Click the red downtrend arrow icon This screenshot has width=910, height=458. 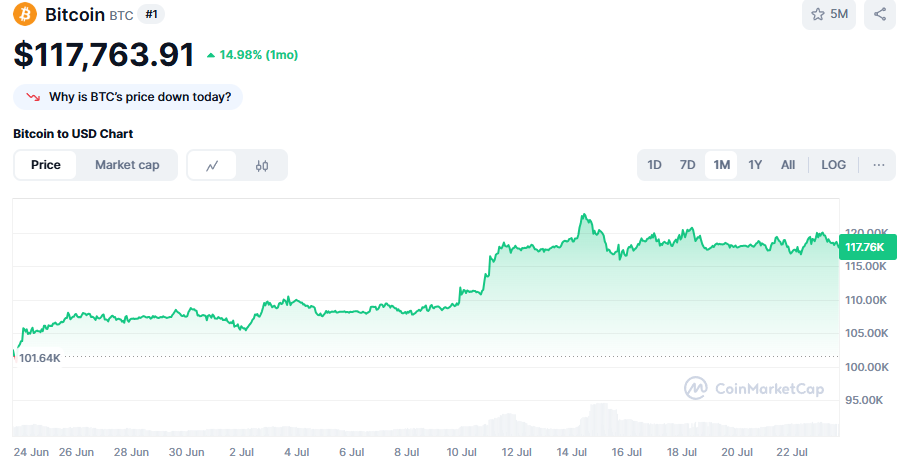click(x=33, y=97)
